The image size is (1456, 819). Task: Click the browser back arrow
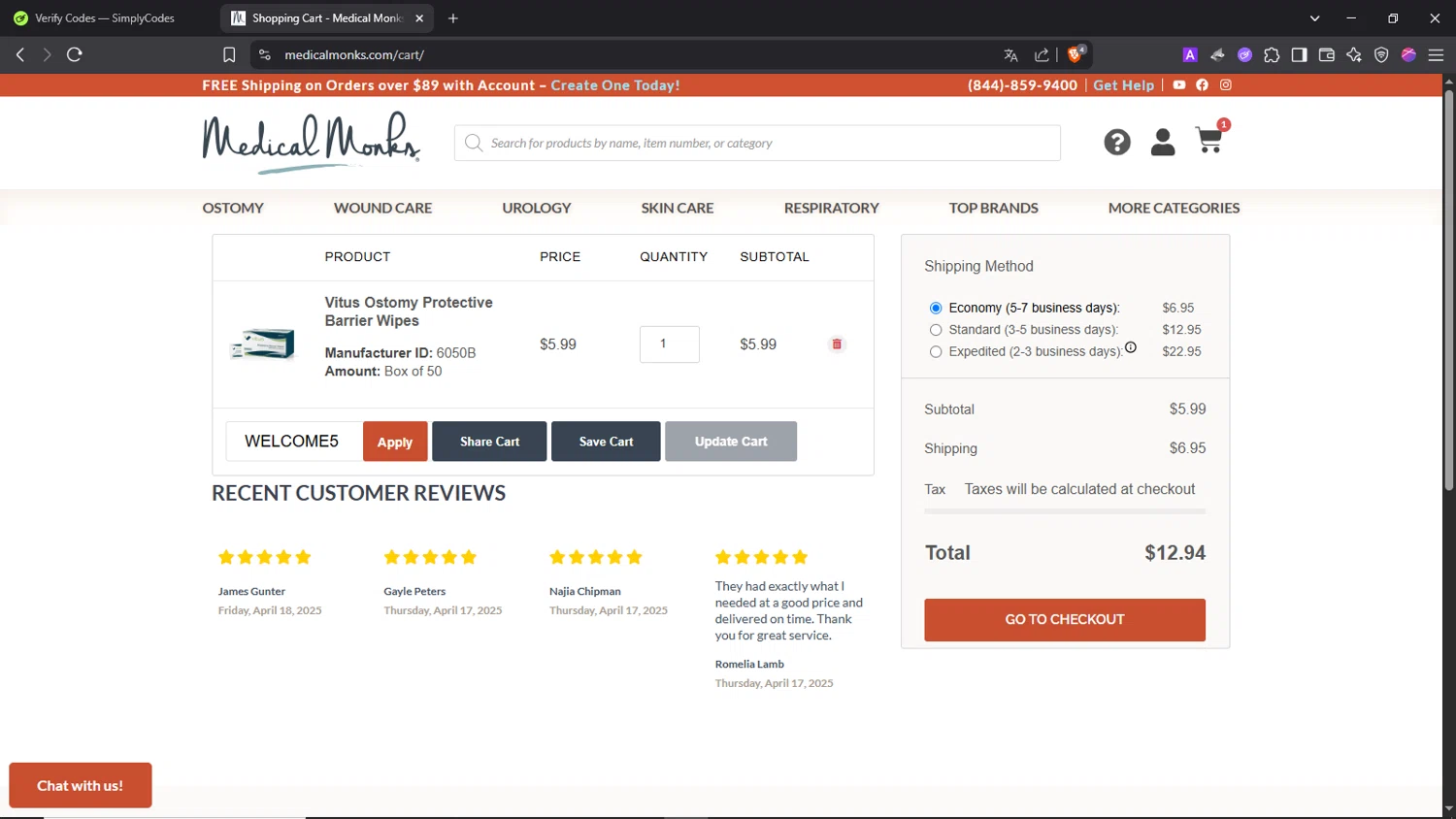[x=20, y=55]
